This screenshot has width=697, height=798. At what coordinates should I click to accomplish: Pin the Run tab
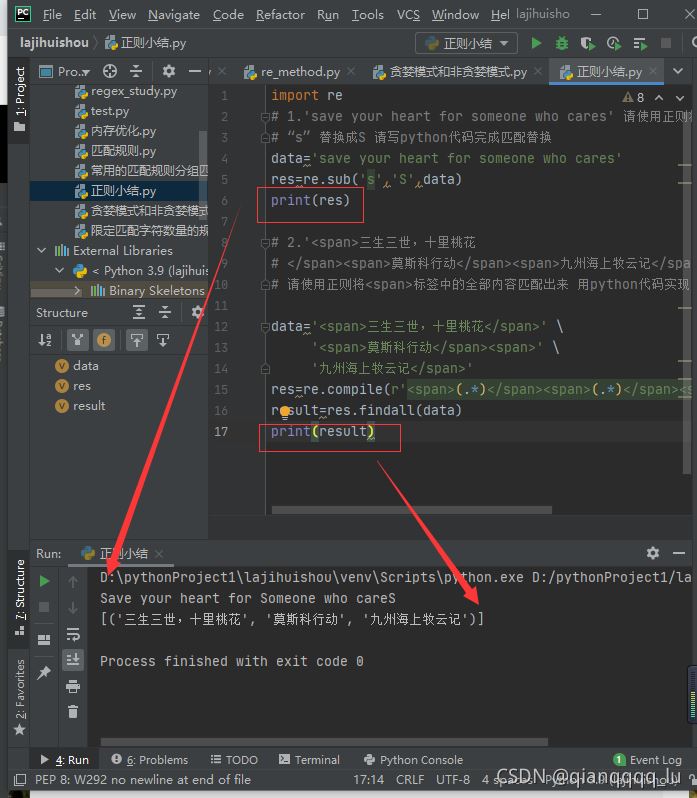click(44, 672)
